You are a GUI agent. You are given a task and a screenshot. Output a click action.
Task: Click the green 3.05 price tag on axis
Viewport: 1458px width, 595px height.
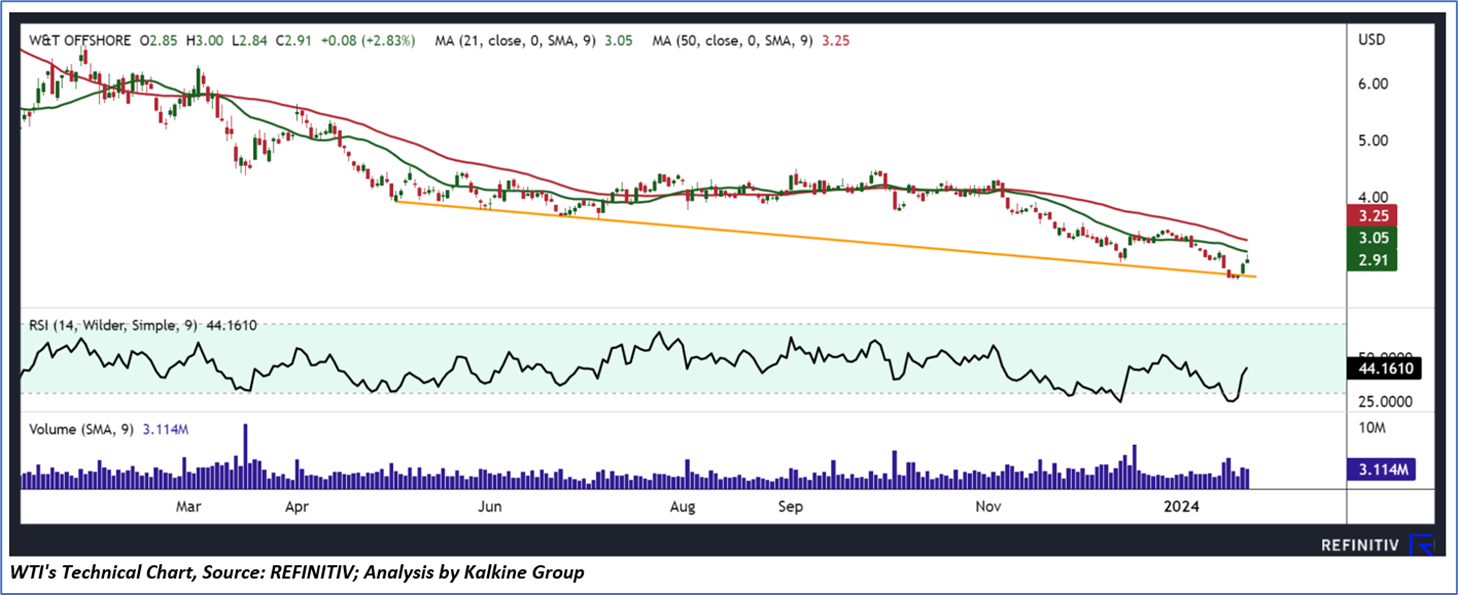(x=1372, y=238)
